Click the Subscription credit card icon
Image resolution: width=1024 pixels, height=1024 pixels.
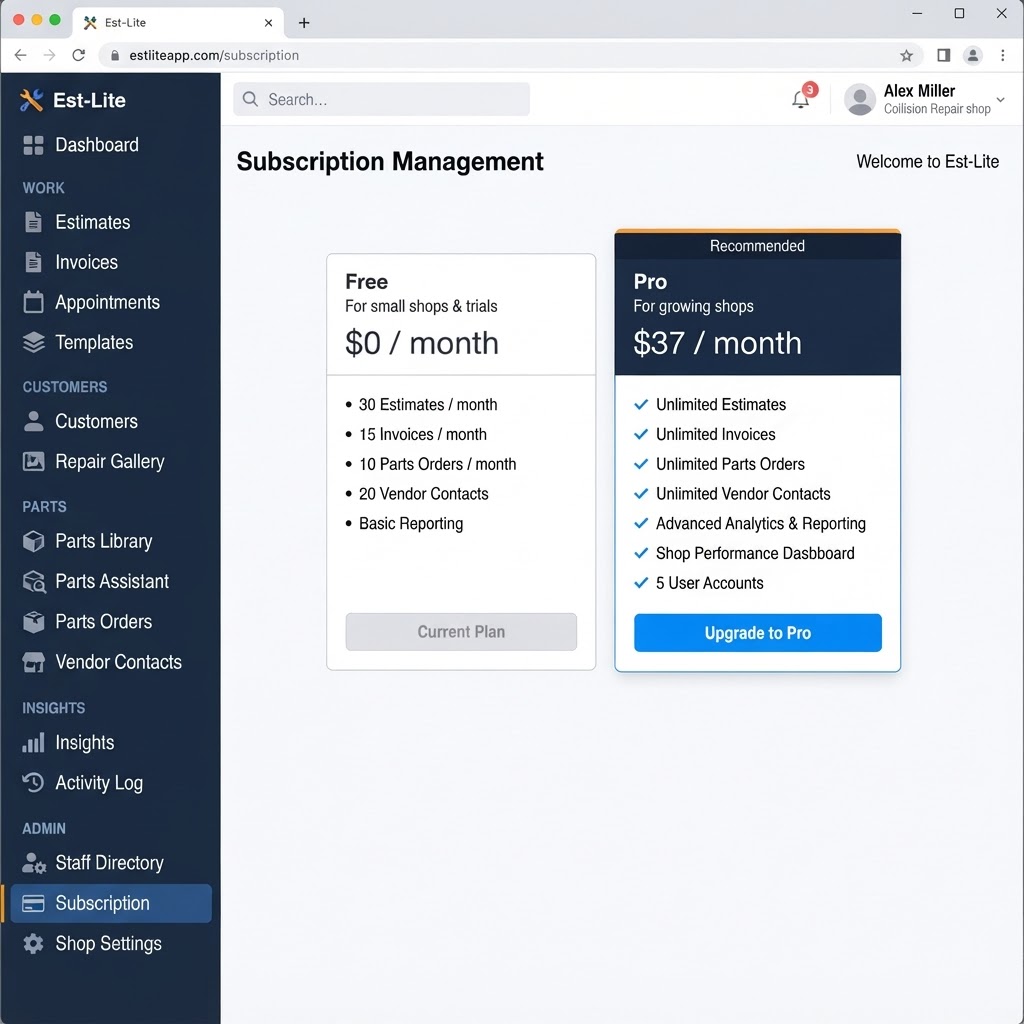pyautogui.click(x=33, y=903)
